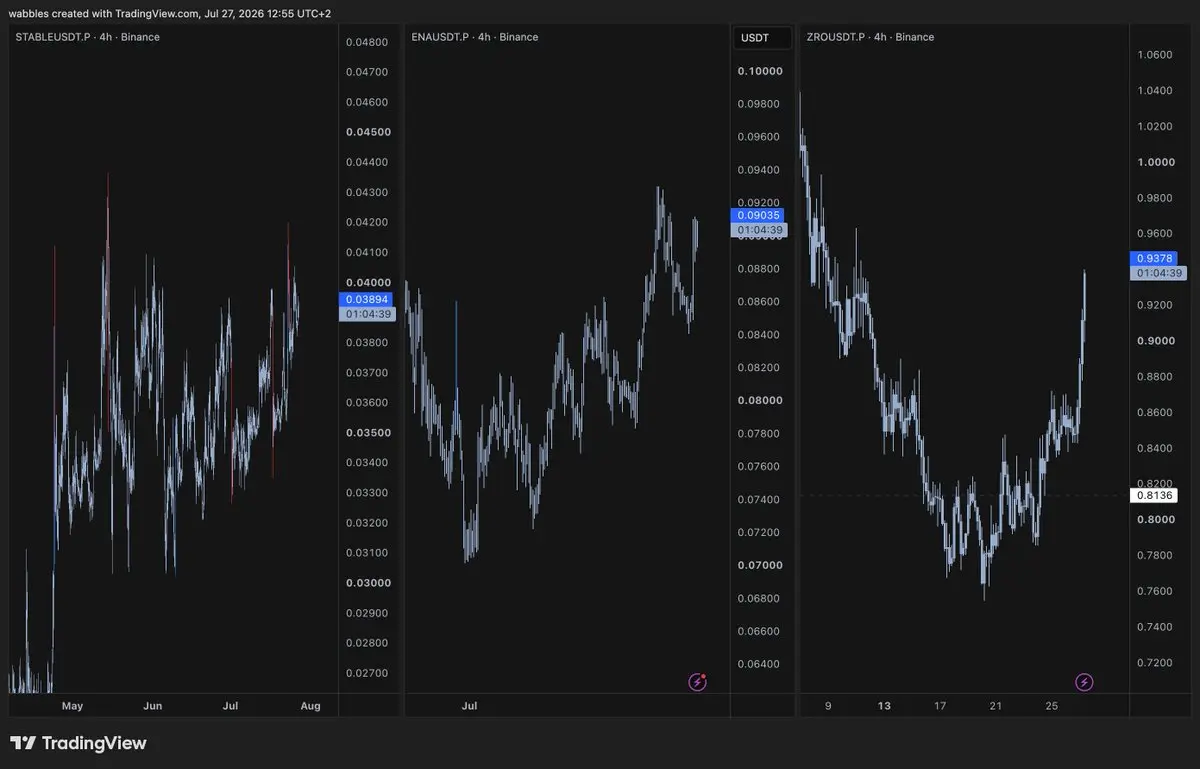Open the USDT currency selector
The image size is (1200, 769).
point(762,38)
